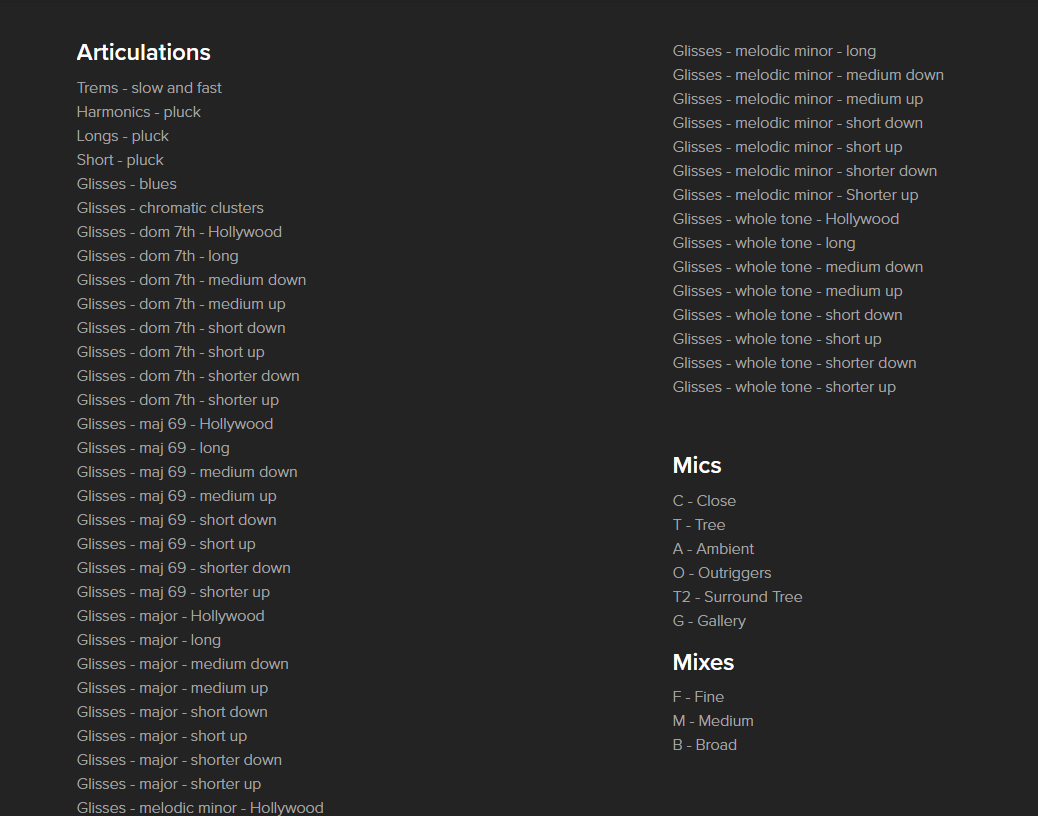Click 'Glisses - maj 69 - long' entry
Image resolution: width=1038 pixels, height=816 pixels.
[153, 448]
